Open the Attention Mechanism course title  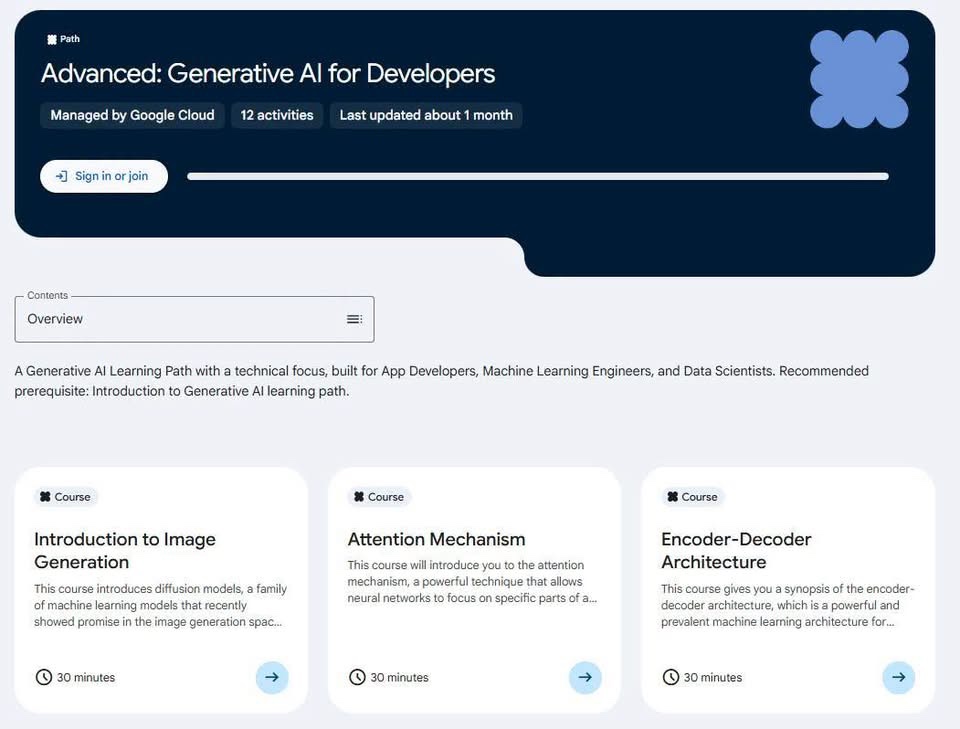pyautogui.click(x=437, y=539)
